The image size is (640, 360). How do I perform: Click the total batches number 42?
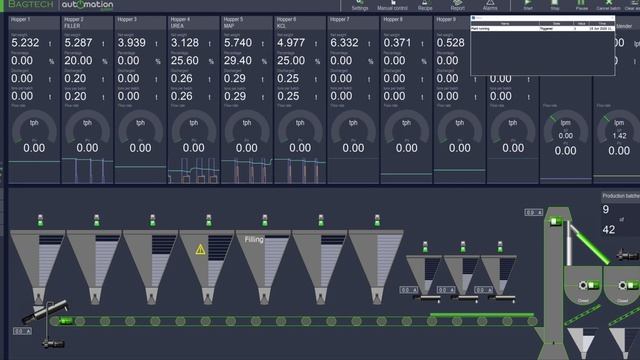(609, 229)
